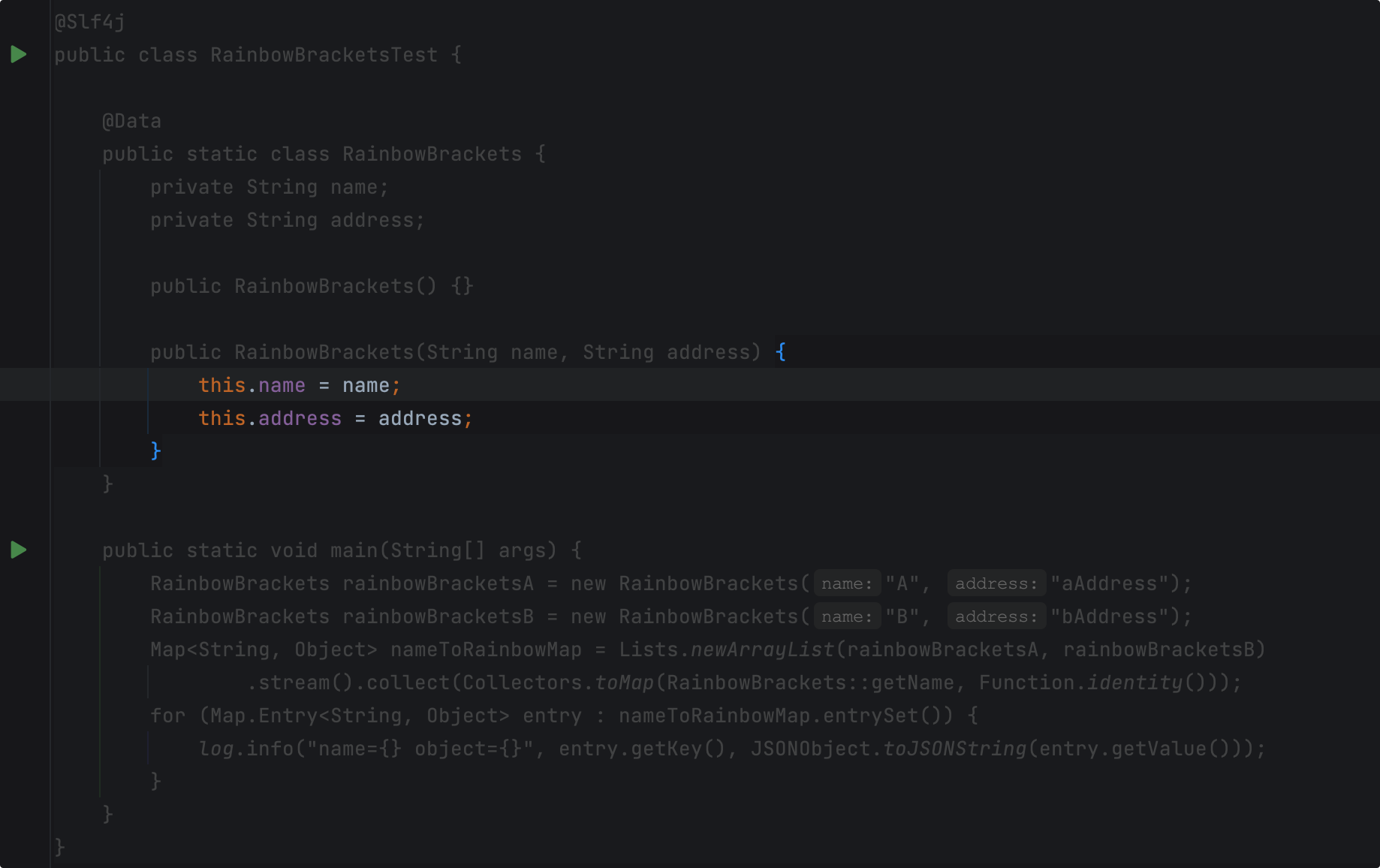This screenshot has width=1380, height=868.
Task: Select the Function.identity call
Action: 1082,682
